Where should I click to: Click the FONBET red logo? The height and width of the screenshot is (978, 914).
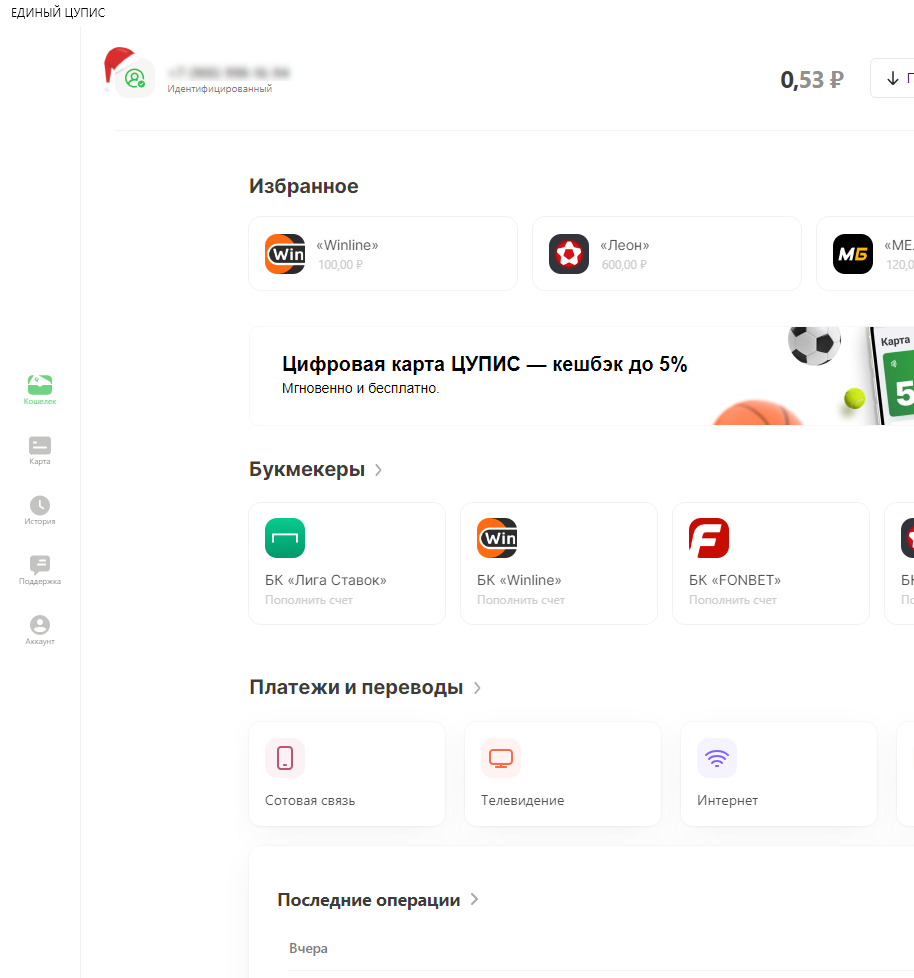pos(709,538)
